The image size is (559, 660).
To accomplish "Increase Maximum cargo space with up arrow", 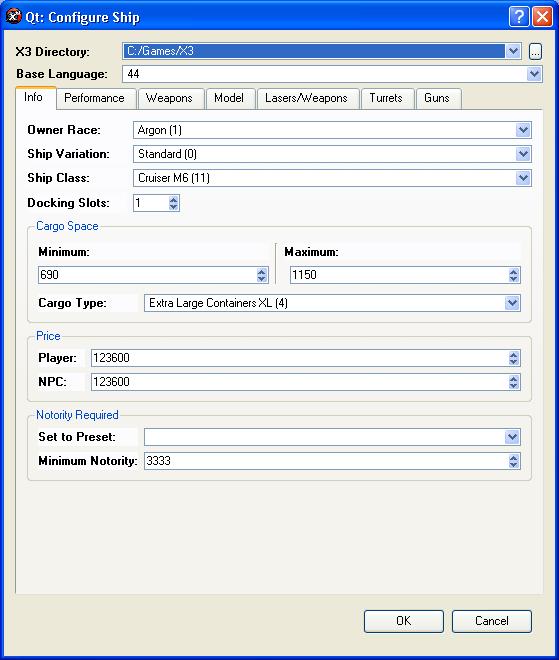I will (513, 271).
